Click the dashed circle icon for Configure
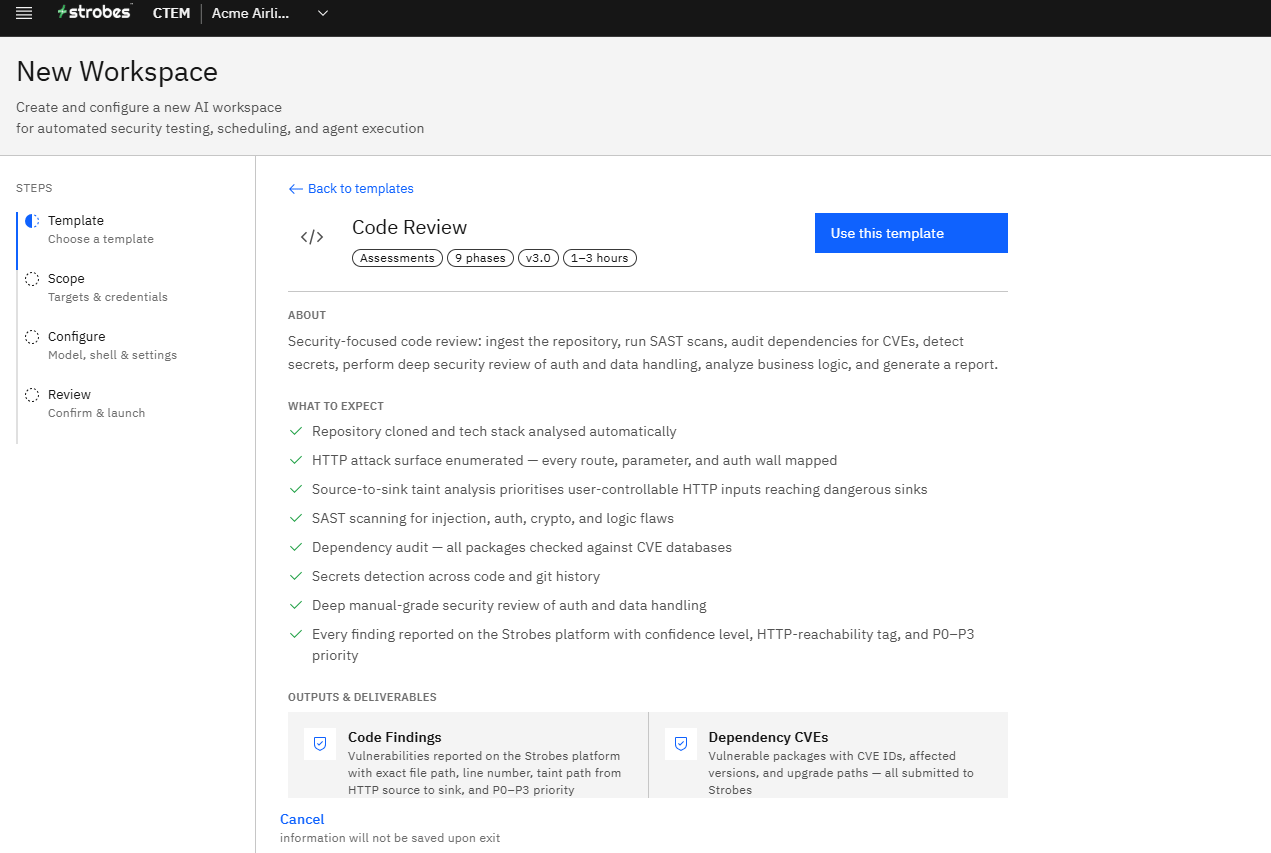 tap(32, 337)
